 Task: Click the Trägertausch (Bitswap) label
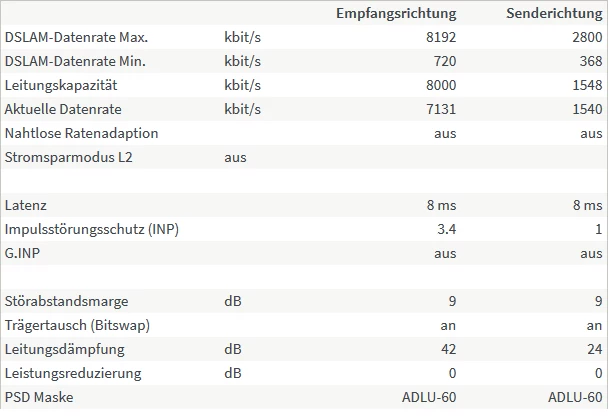tap(77, 326)
